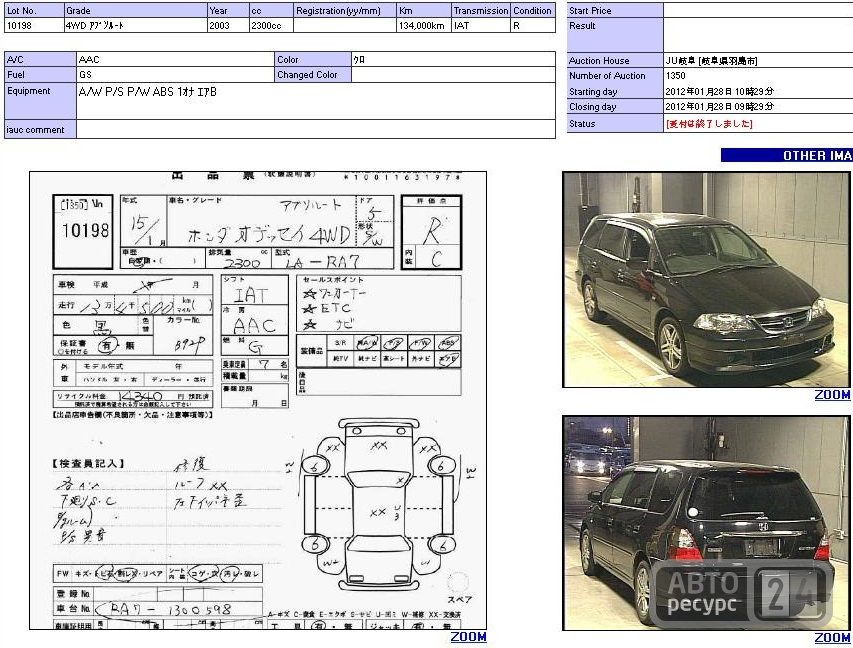
Task: Click the Lot No. column header
Action: click(22, 10)
